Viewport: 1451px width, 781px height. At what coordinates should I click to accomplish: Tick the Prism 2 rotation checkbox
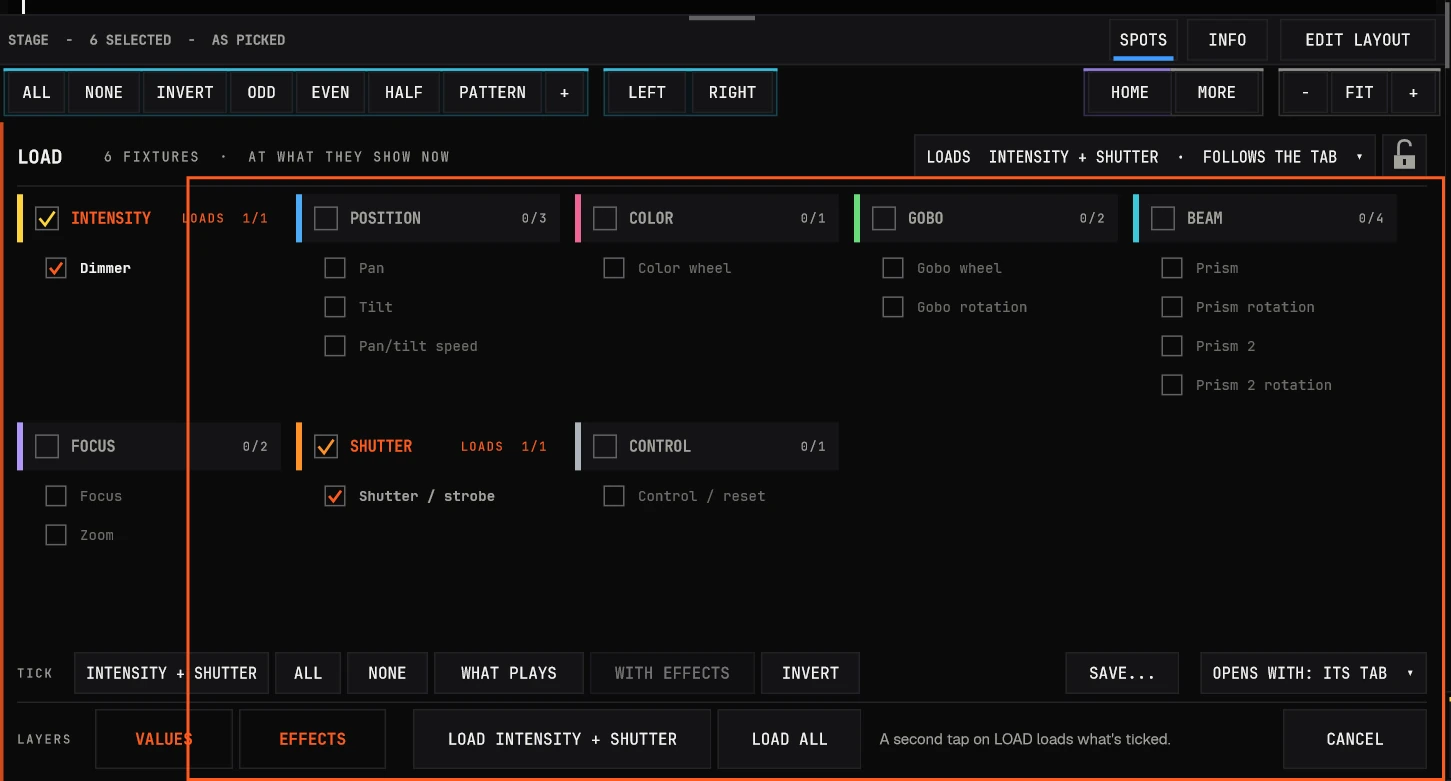click(1172, 385)
